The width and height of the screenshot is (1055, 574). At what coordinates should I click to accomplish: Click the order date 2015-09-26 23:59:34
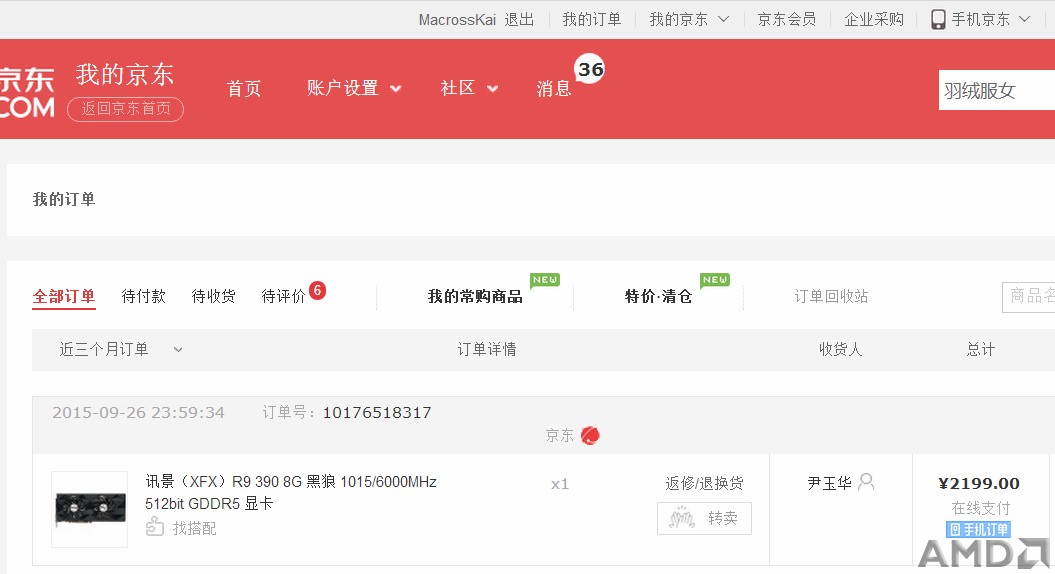tap(139, 412)
